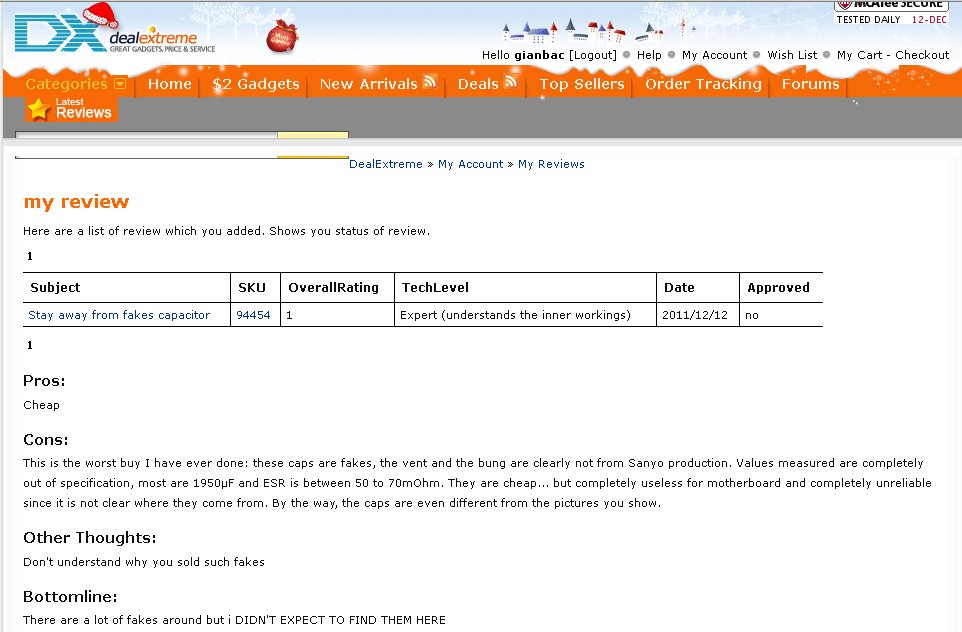Click the 'Other Thoughts:' heading
Screen dimensions: 962x632
click(x=90, y=538)
